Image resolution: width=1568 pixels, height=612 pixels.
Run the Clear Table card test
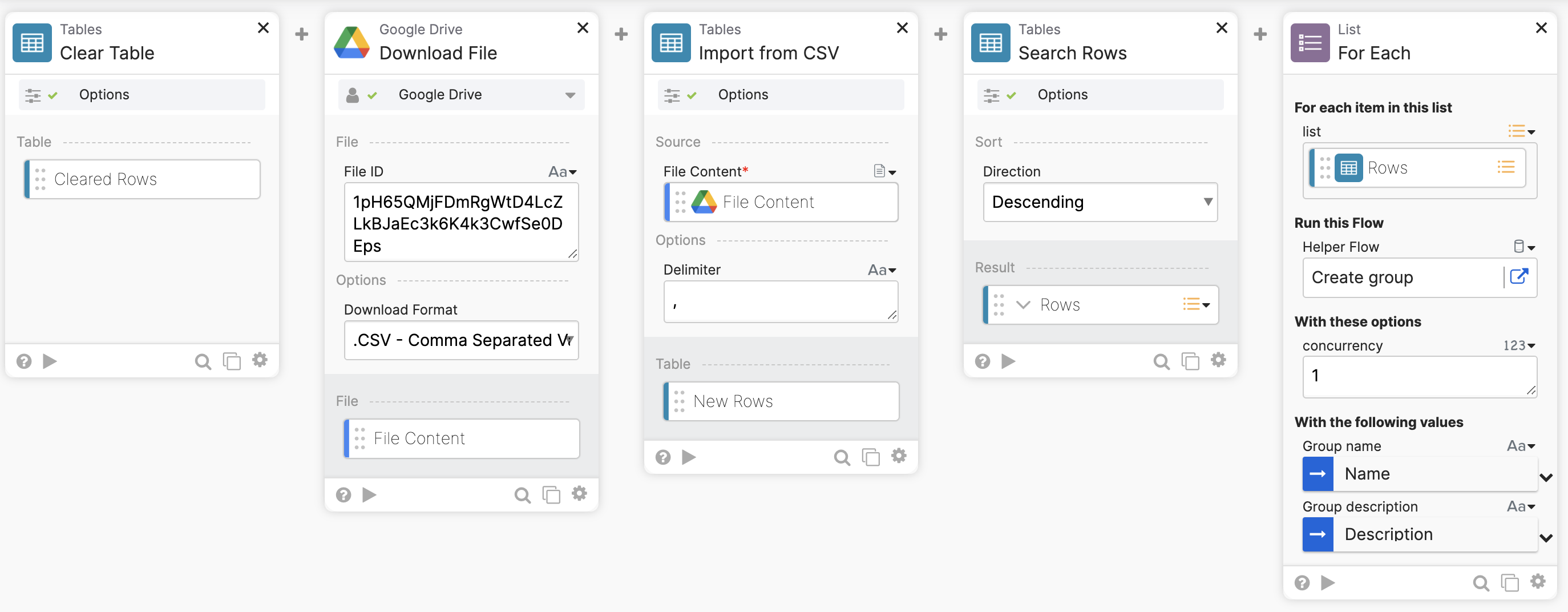click(50, 361)
